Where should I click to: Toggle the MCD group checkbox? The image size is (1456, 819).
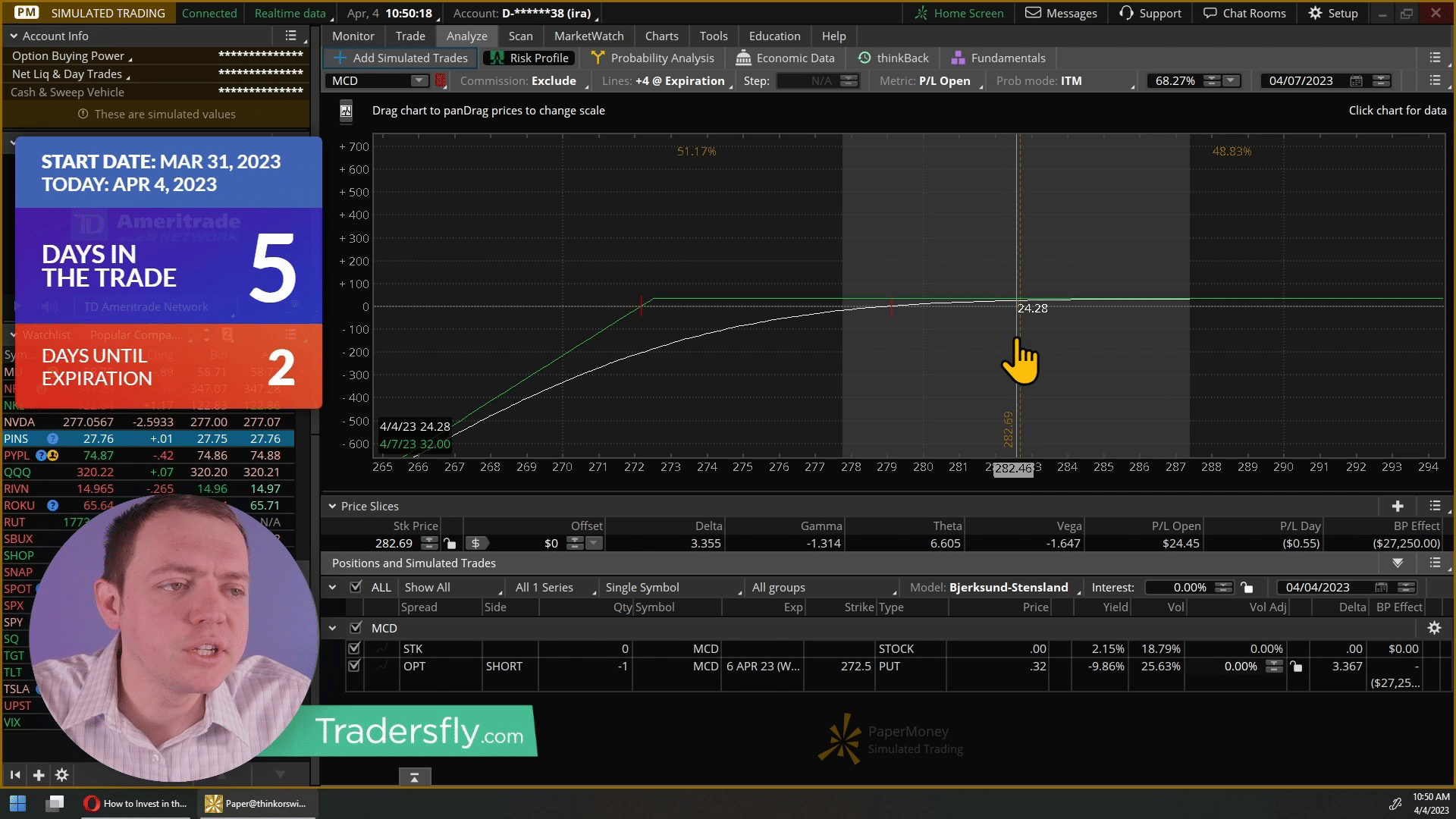(356, 628)
